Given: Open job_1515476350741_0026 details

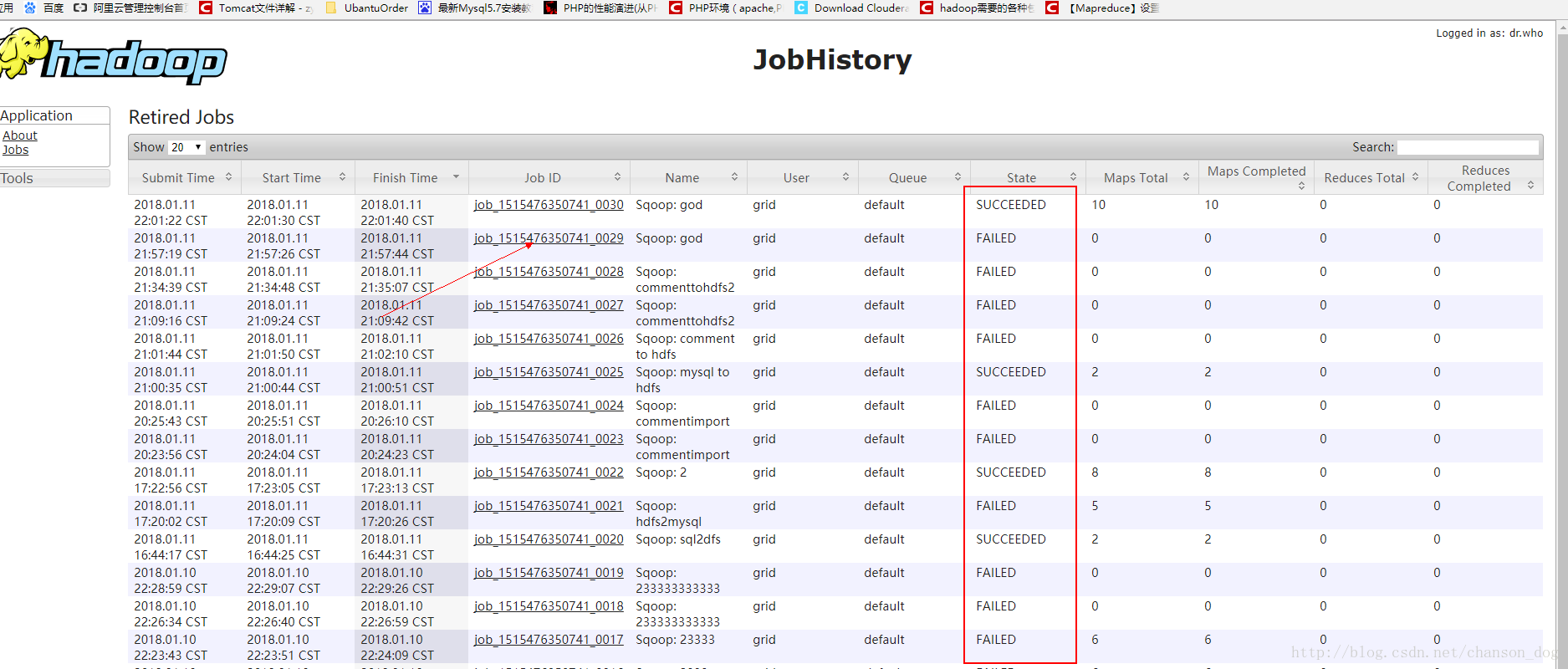Looking at the screenshot, I should tap(549, 339).
